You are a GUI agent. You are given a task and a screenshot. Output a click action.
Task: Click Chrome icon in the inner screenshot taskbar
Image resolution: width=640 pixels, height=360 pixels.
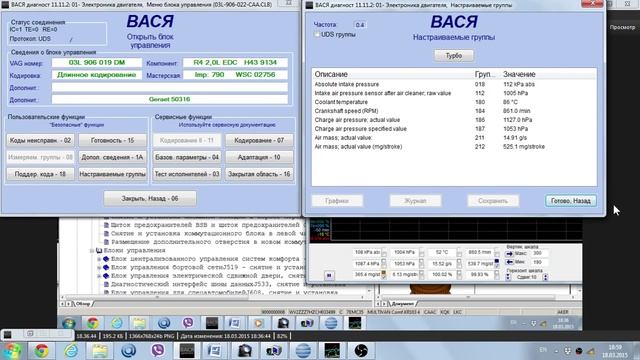pos(93,323)
